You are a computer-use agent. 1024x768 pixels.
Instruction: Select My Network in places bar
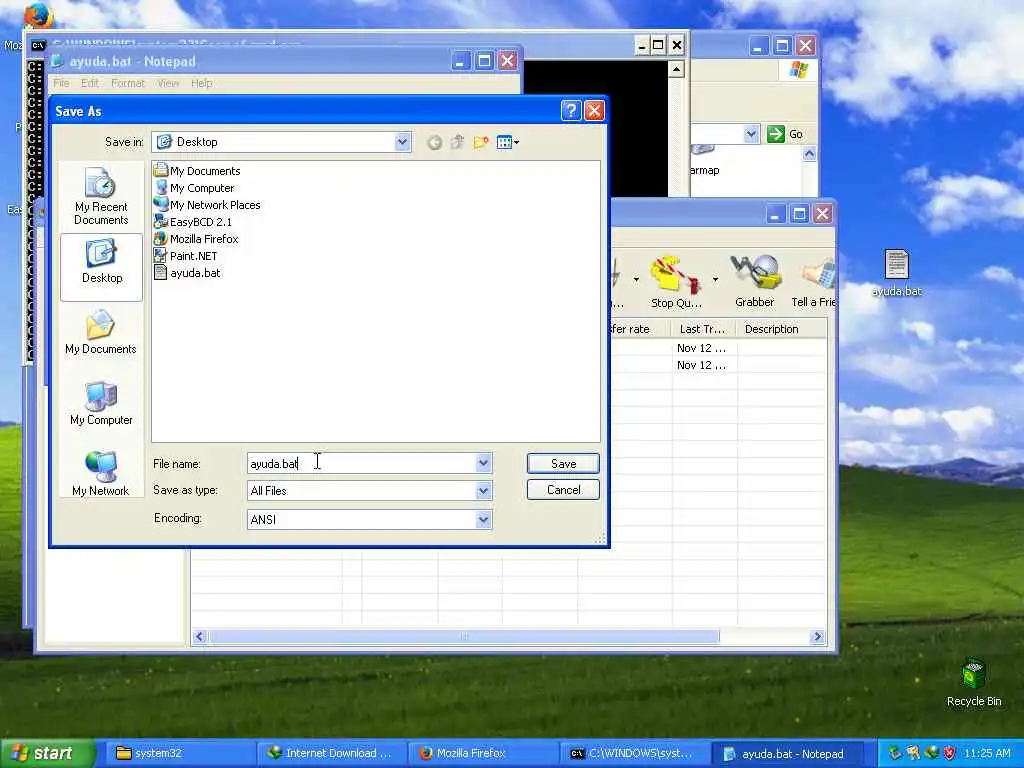(101, 474)
